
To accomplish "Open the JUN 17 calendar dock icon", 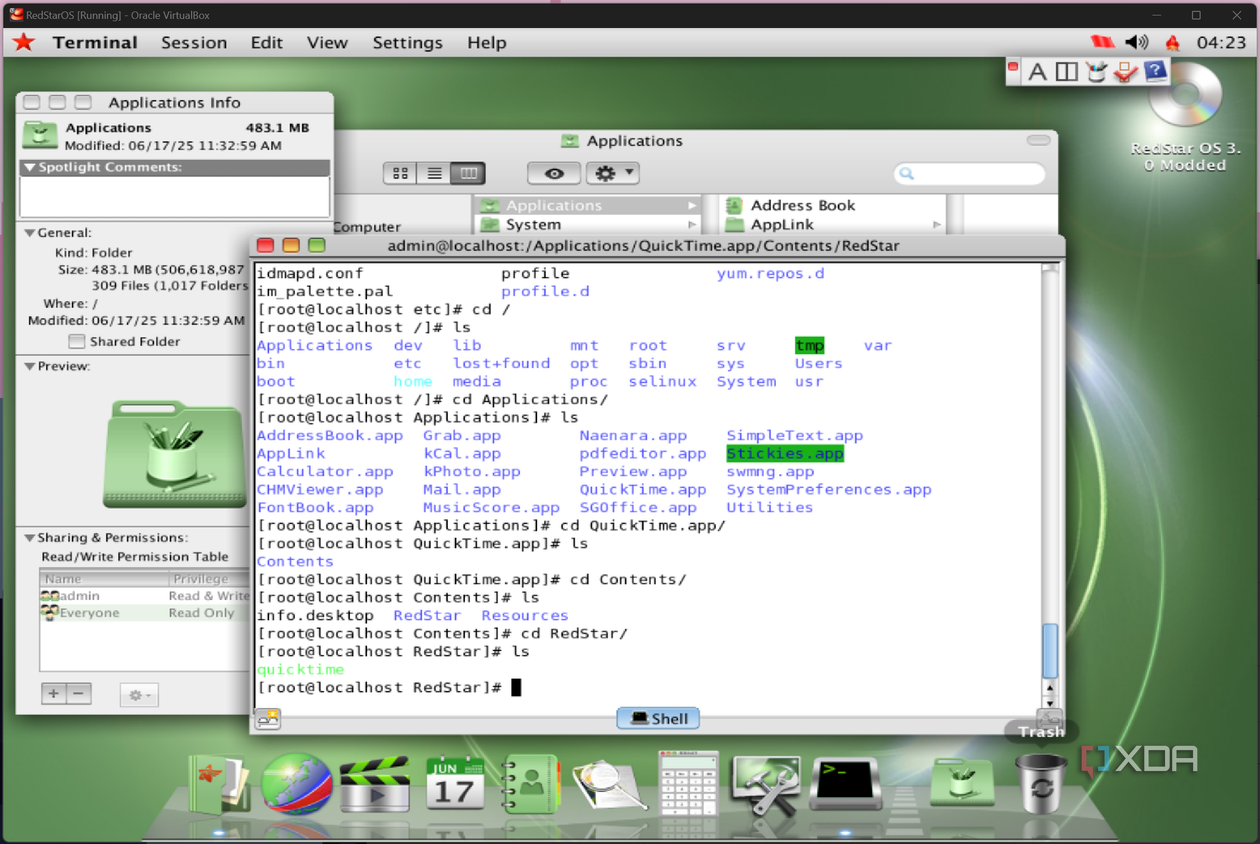I will tap(455, 784).
